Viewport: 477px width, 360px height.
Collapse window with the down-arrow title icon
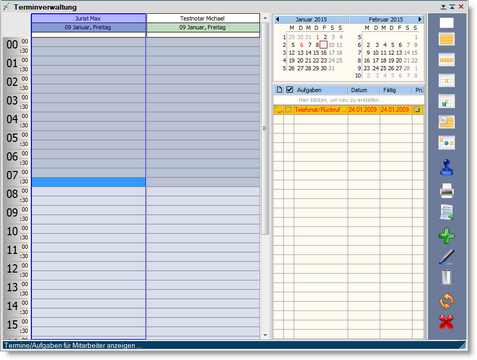[x=443, y=7]
